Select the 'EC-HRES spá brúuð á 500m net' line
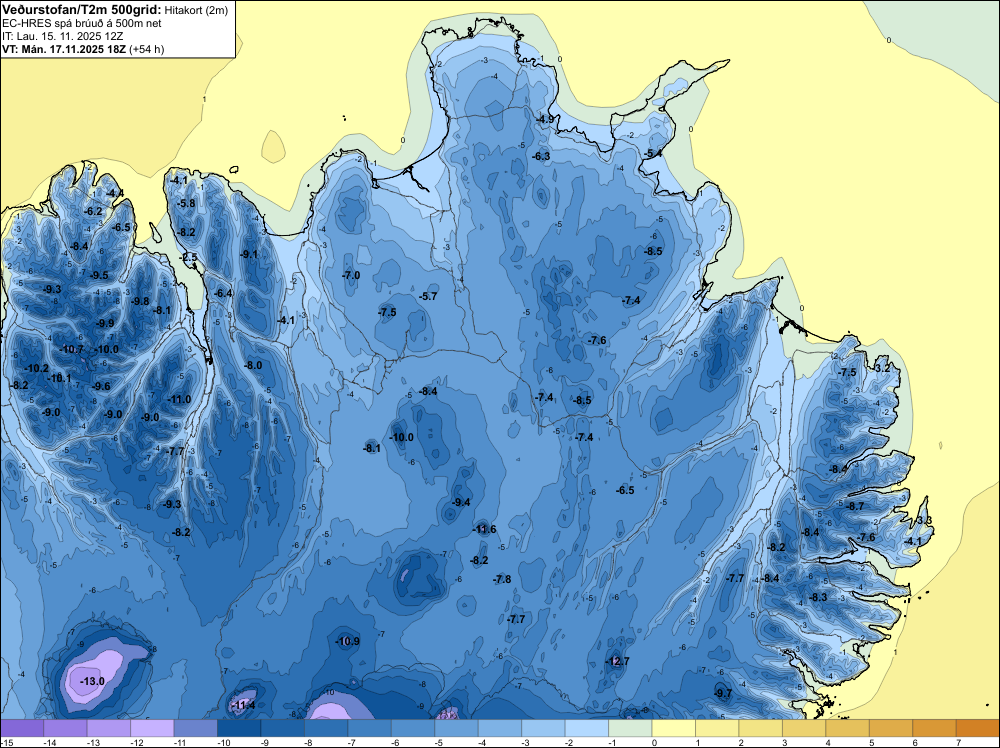1000x748 pixels. (x=82, y=23)
